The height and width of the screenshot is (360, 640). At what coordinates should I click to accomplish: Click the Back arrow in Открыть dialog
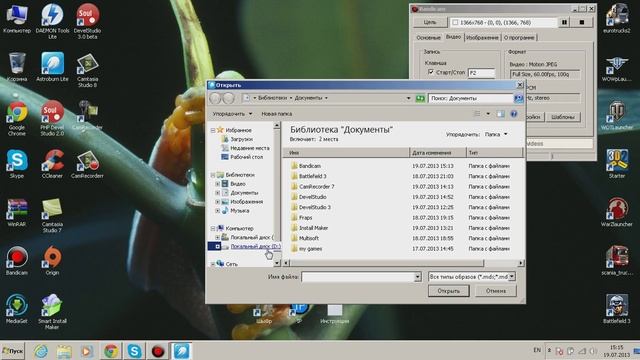pos(215,98)
